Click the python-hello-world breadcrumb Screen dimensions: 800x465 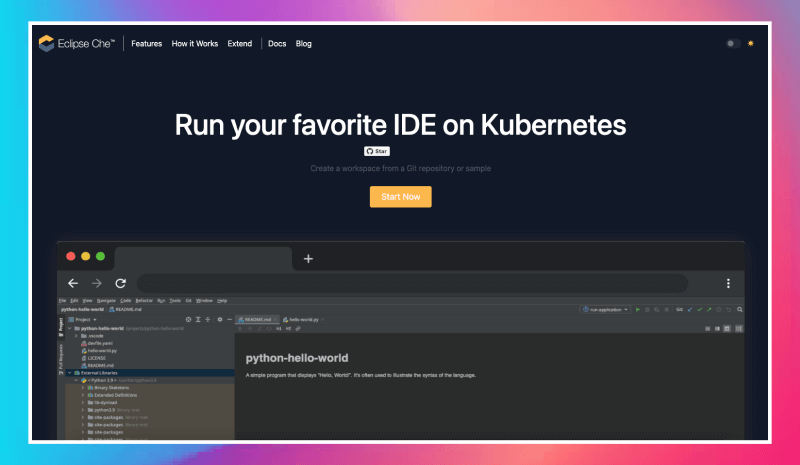[x=82, y=309]
